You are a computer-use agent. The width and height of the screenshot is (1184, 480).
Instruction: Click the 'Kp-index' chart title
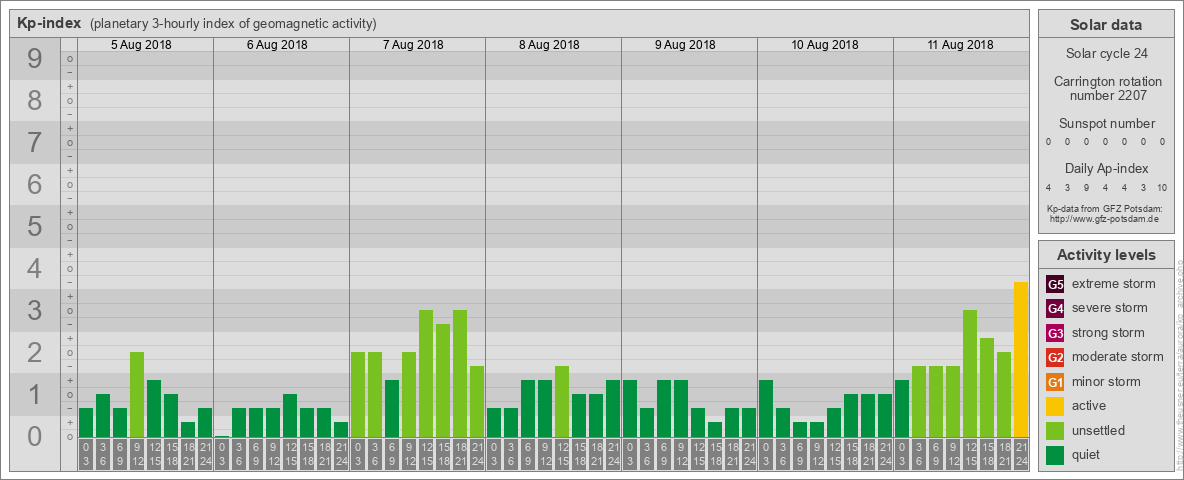pyautogui.click(x=49, y=23)
